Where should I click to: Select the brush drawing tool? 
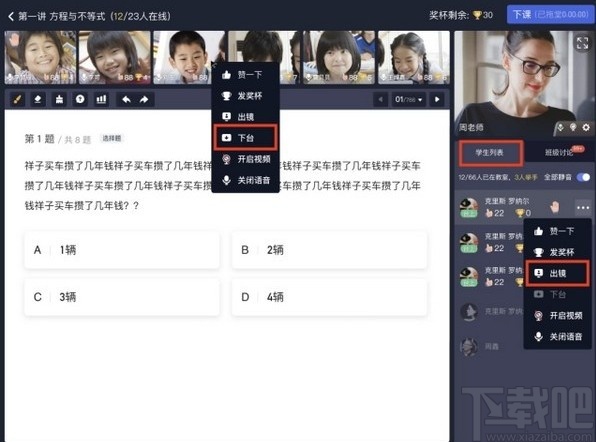17,100
